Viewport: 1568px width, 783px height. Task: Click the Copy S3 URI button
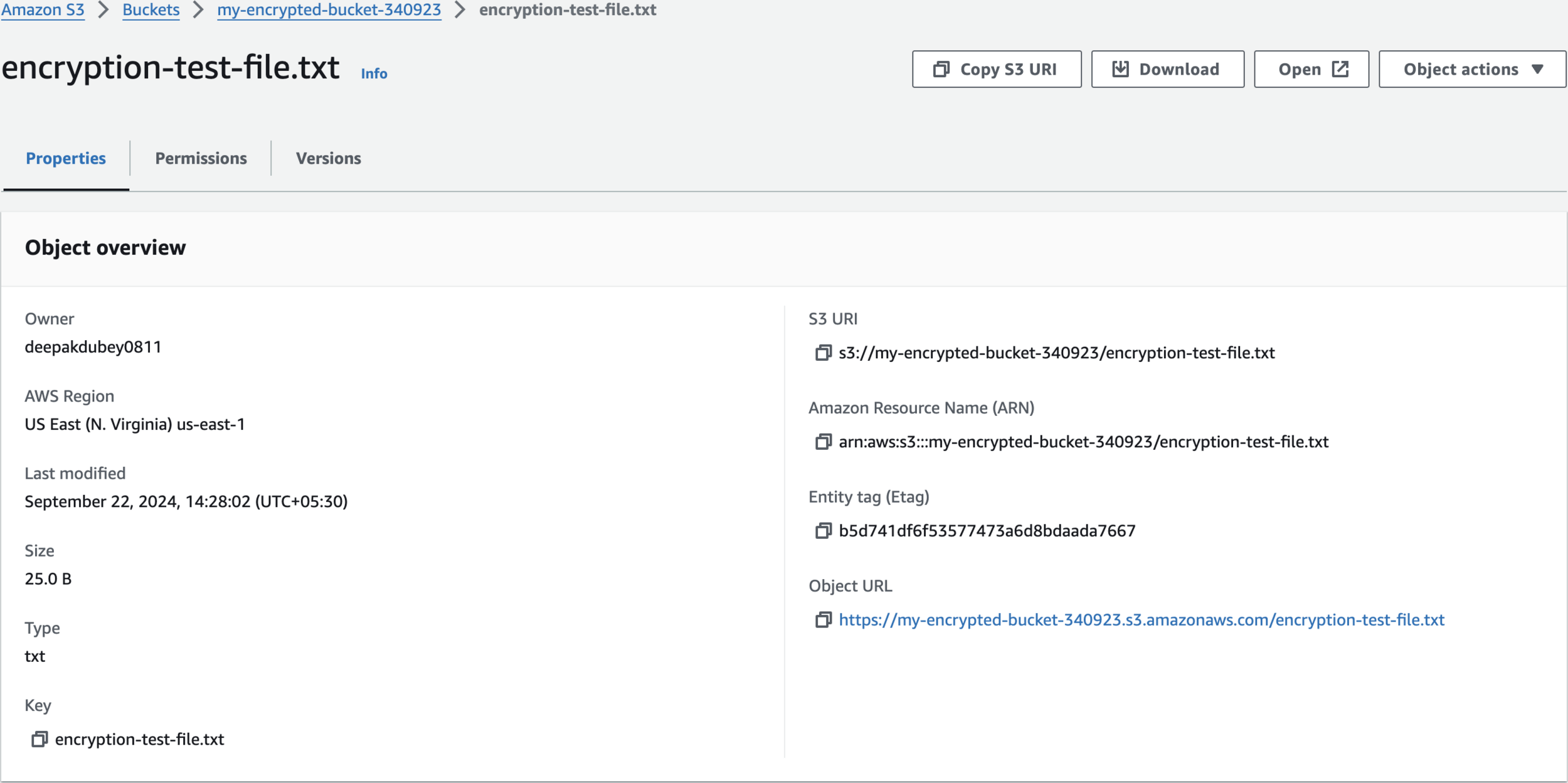pos(996,70)
